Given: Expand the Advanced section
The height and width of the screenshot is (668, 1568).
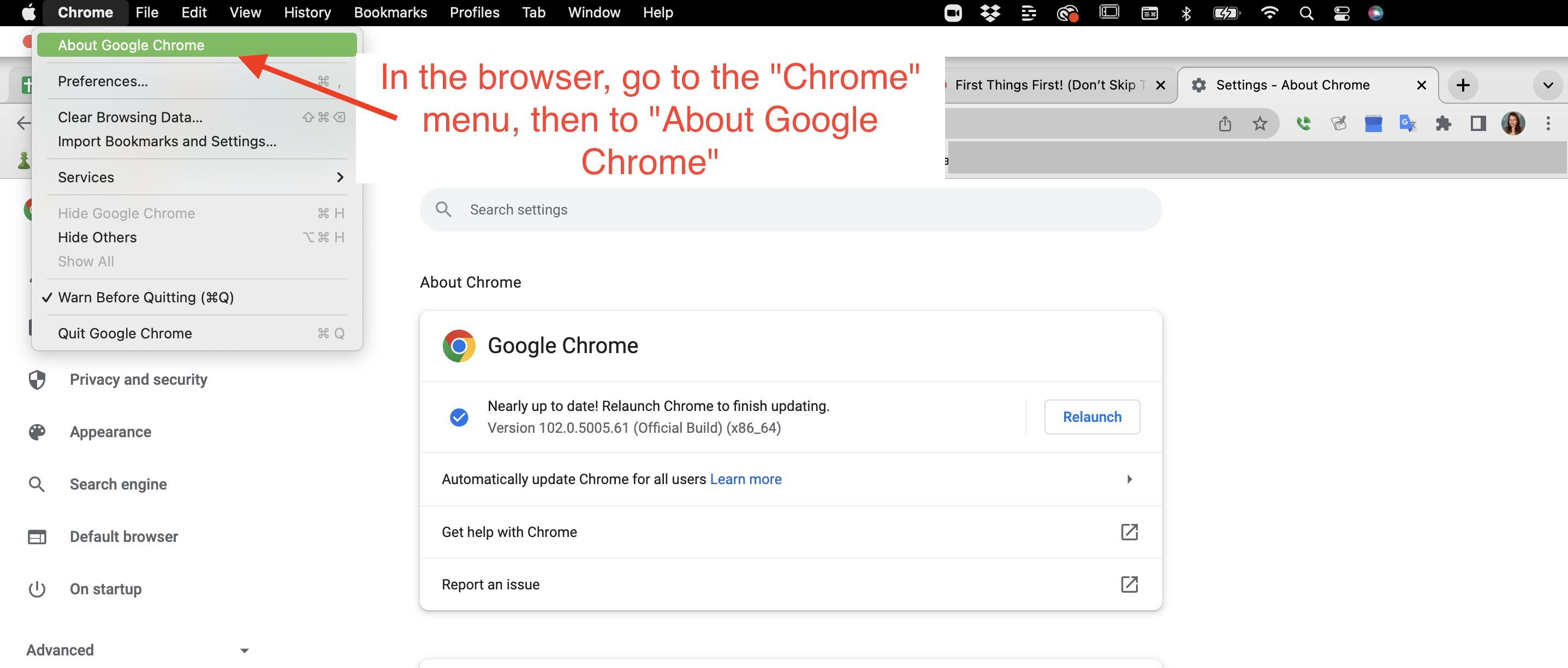Looking at the screenshot, I should pos(137,650).
